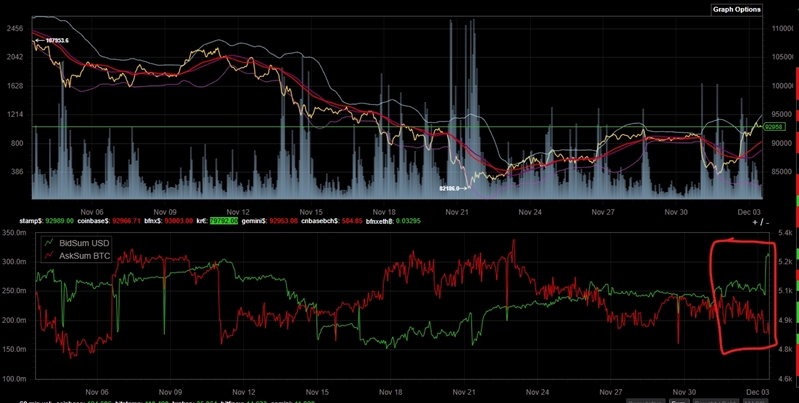Click the minus zoom control
This screenshot has width=799, height=403.
pyautogui.click(x=766, y=222)
